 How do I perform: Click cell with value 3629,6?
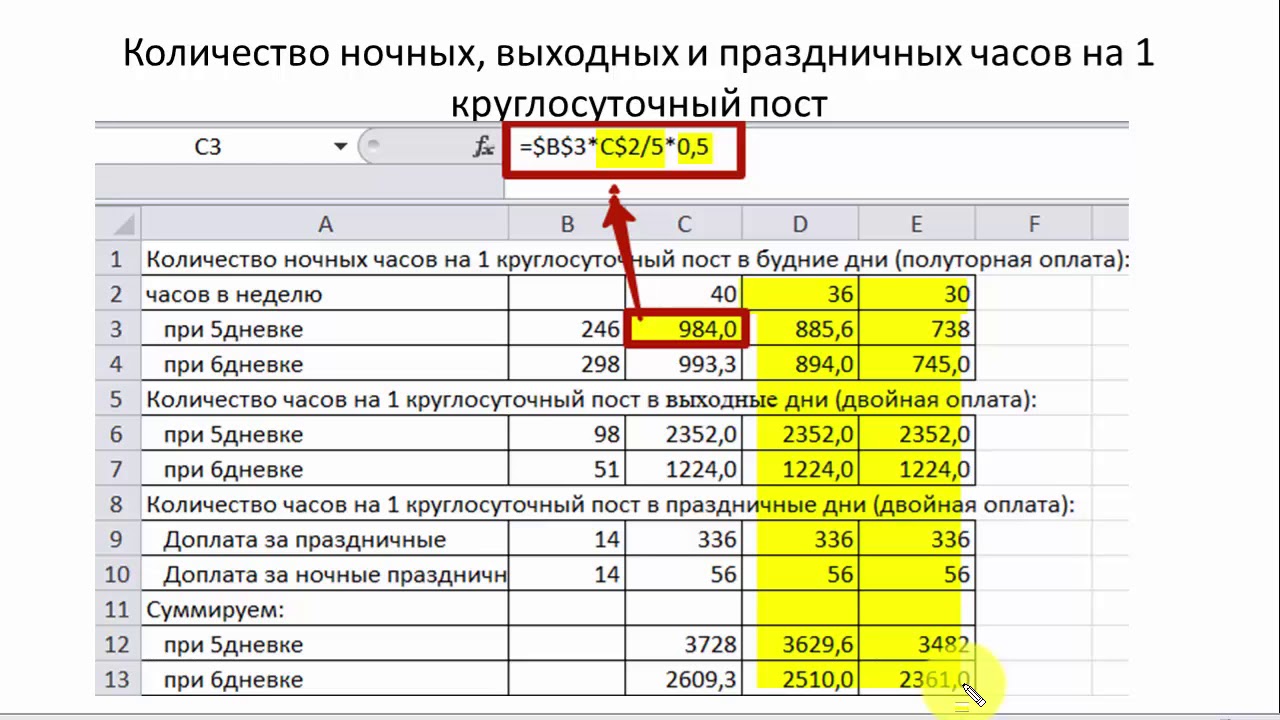click(800, 644)
